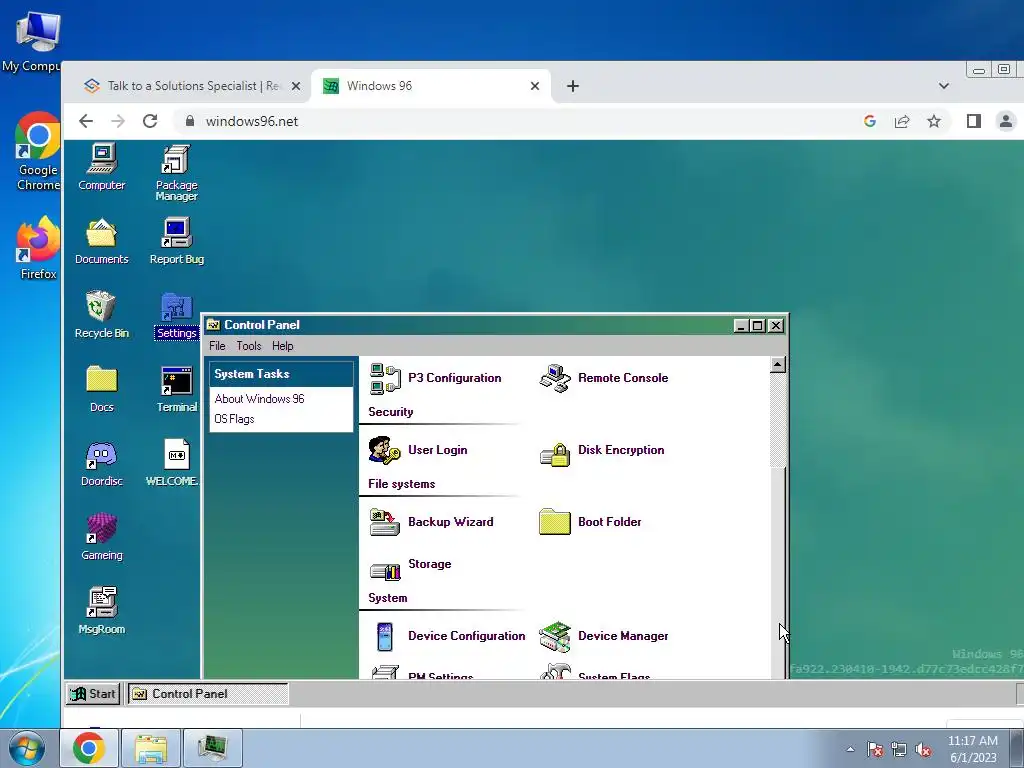
Task: Open the Help menu in Control Panel
Action: pyautogui.click(x=283, y=346)
